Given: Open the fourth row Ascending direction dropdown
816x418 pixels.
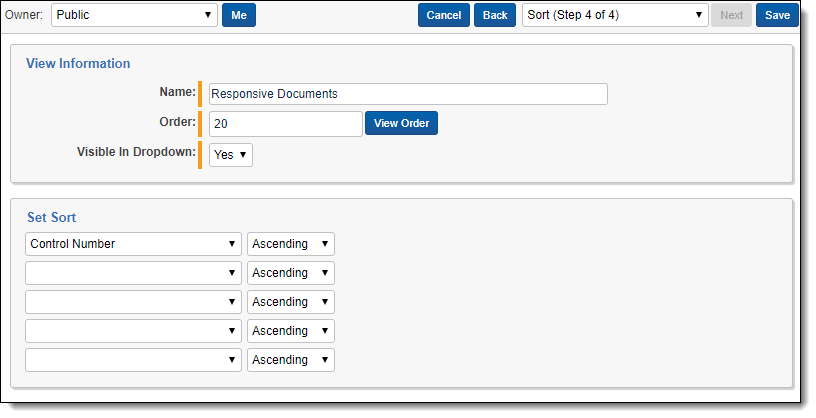Looking at the screenshot, I should coord(290,331).
